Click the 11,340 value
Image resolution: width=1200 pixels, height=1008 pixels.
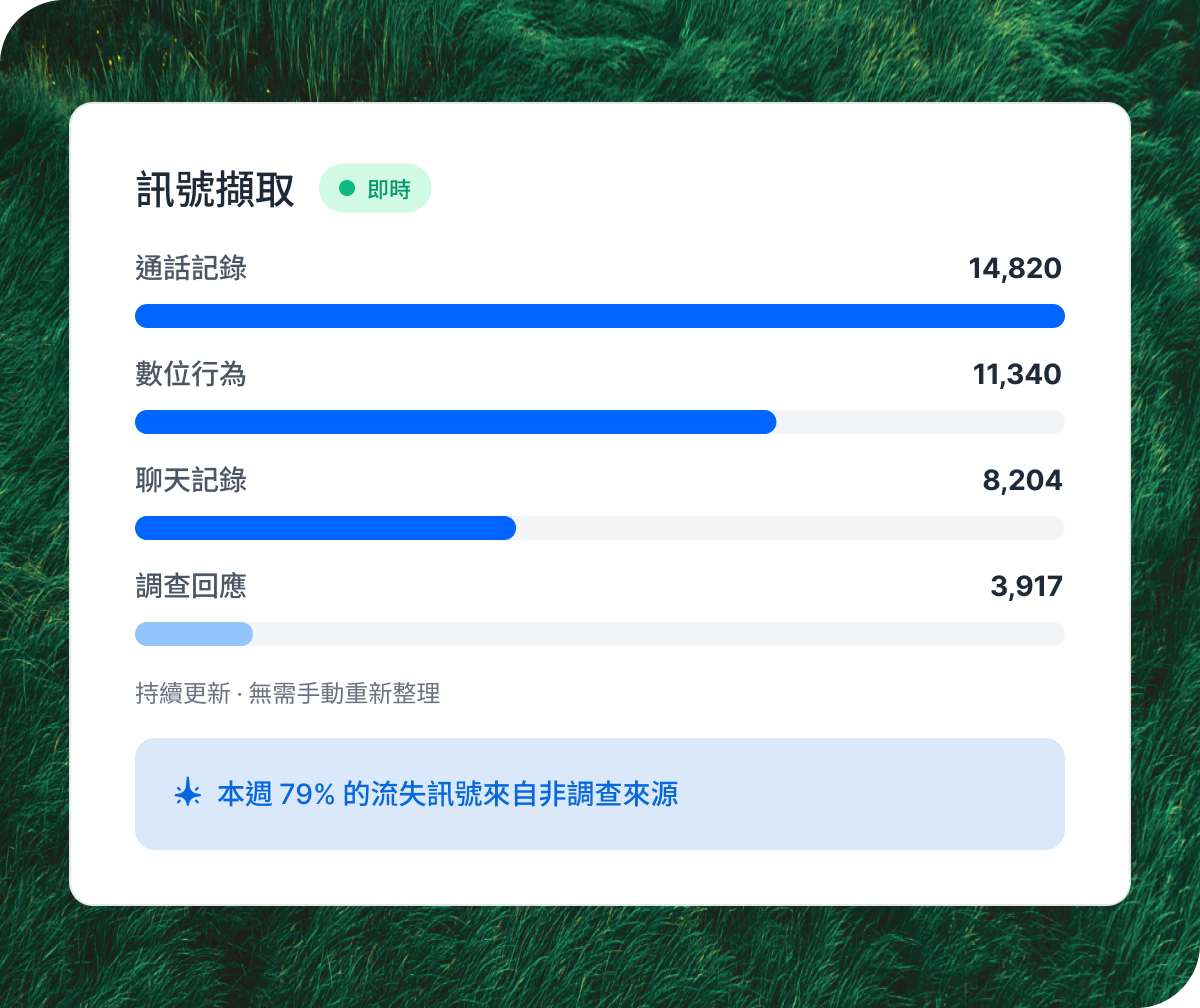pos(1017,375)
